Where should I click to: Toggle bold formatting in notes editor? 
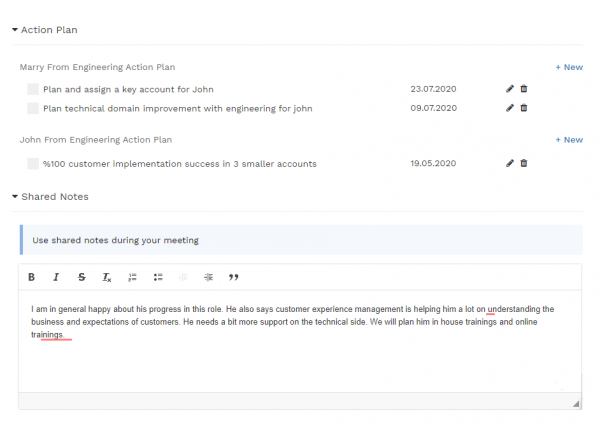point(31,277)
